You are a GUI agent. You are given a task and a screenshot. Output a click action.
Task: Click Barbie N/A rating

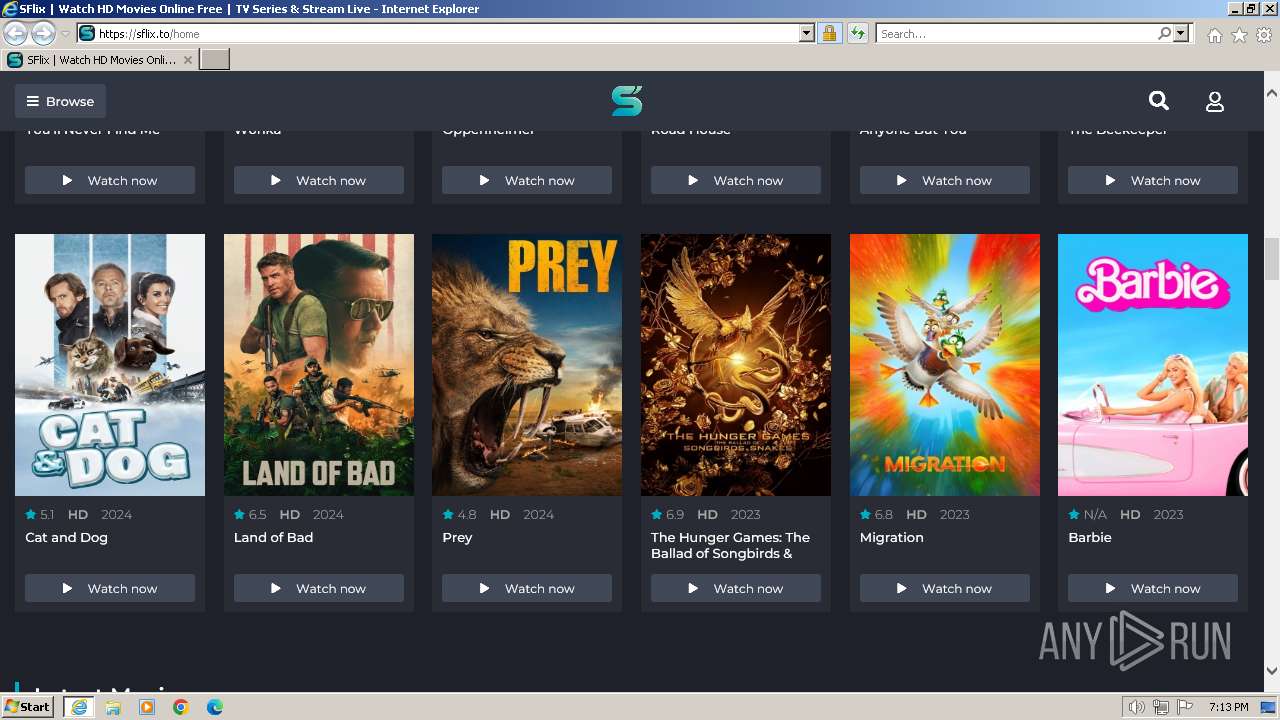pos(1088,514)
